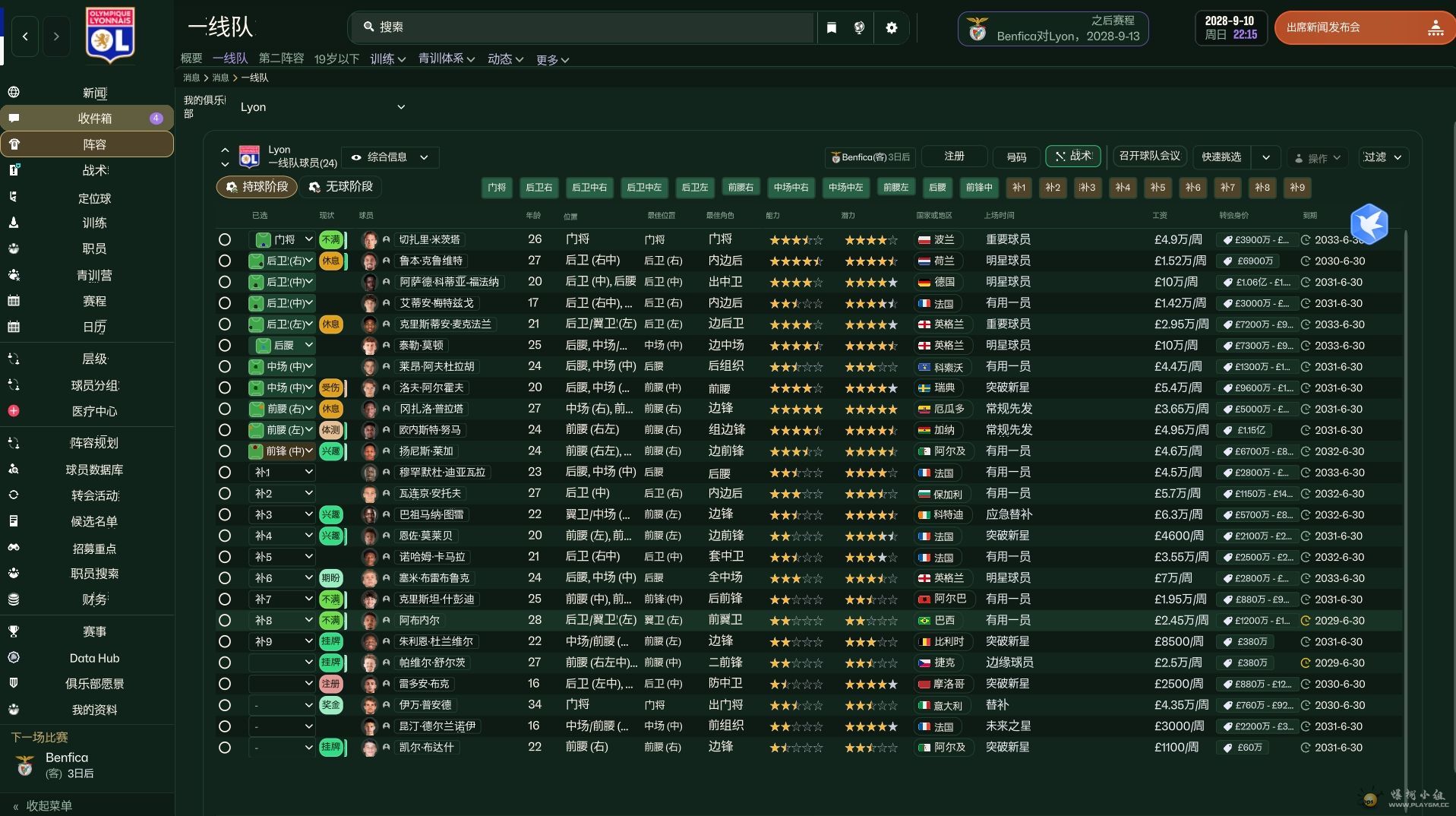Switch to the 第二阵容 tab
The image size is (1456, 816).
[x=281, y=59]
